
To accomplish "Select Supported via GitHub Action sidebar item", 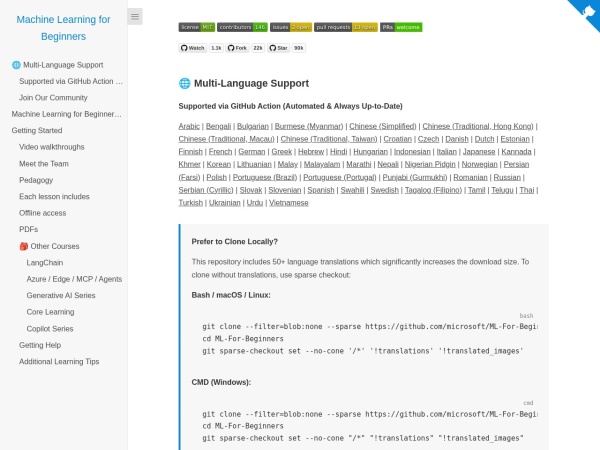I will coord(71,81).
